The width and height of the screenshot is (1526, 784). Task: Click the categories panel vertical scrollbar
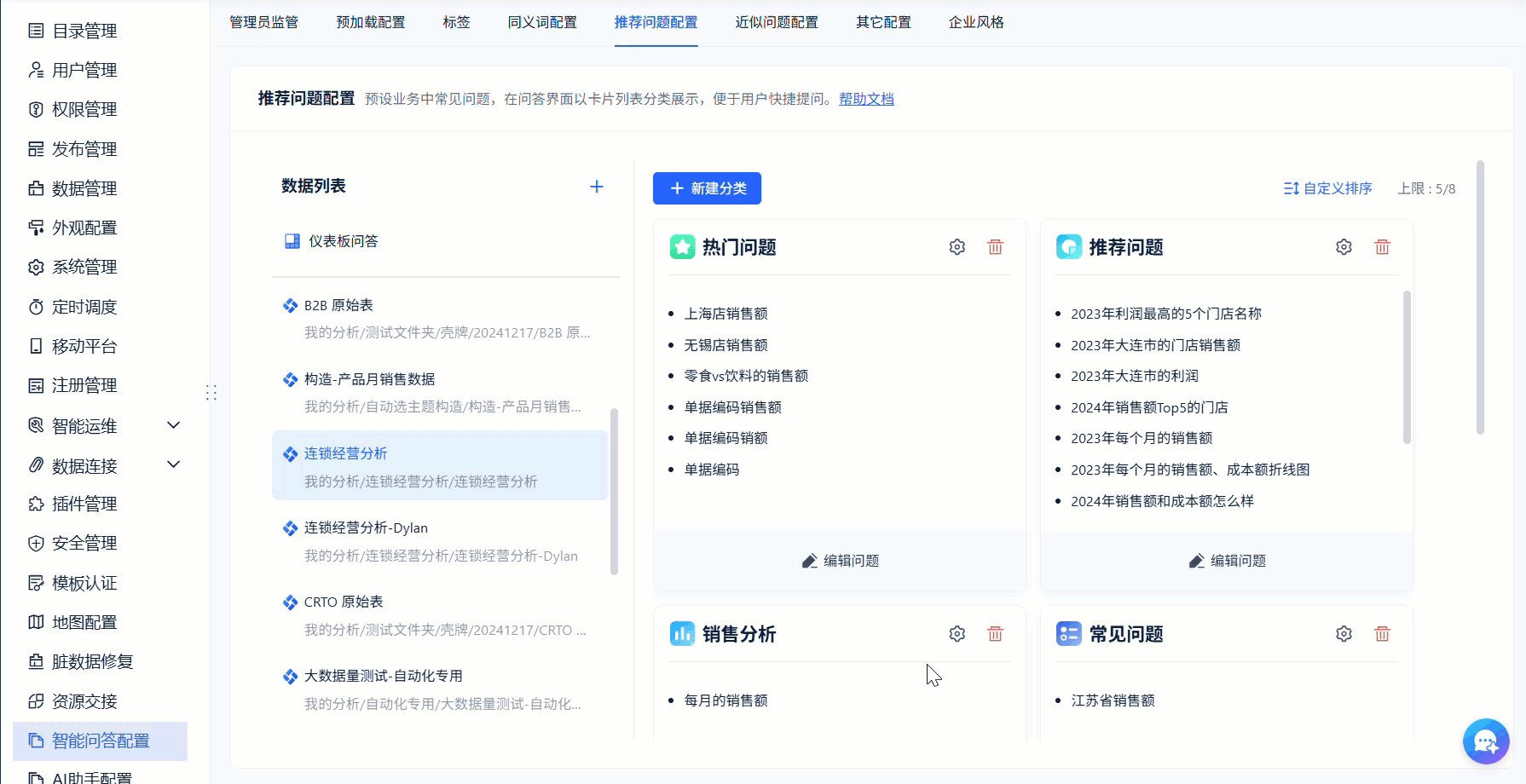coord(1481,297)
